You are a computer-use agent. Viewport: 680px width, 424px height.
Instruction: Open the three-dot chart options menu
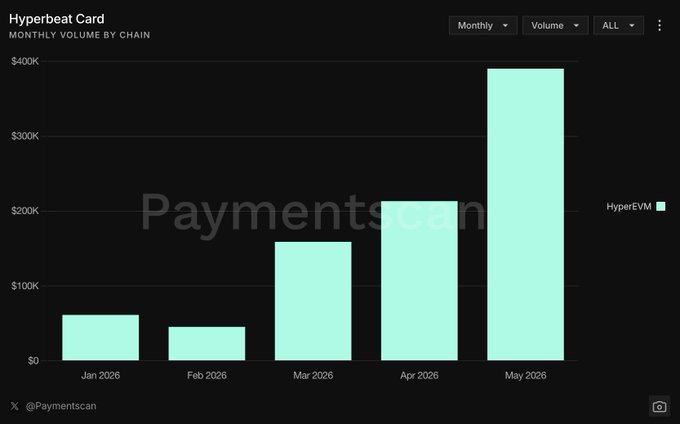click(x=659, y=26)
